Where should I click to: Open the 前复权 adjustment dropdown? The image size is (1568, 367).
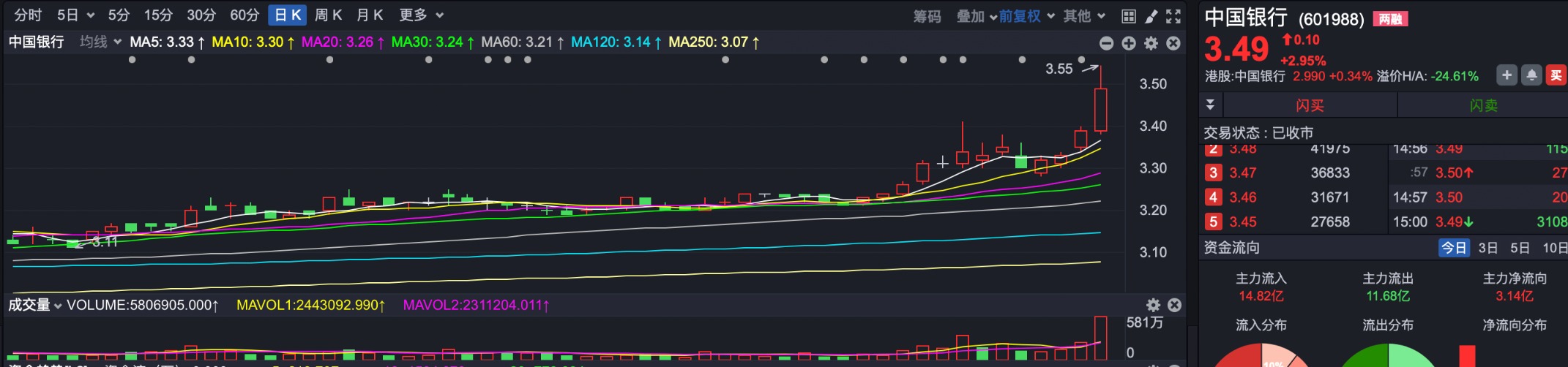pyautogui.click(x=1026, y=16)
